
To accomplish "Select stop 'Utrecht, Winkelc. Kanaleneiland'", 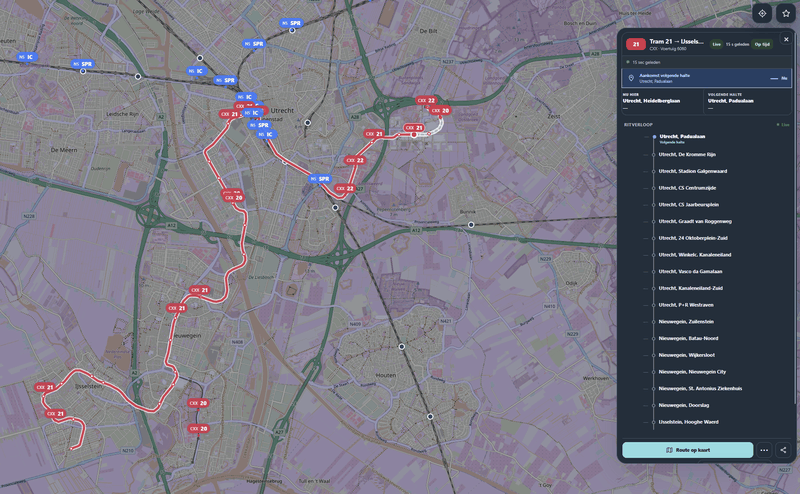I will (694, 255).
